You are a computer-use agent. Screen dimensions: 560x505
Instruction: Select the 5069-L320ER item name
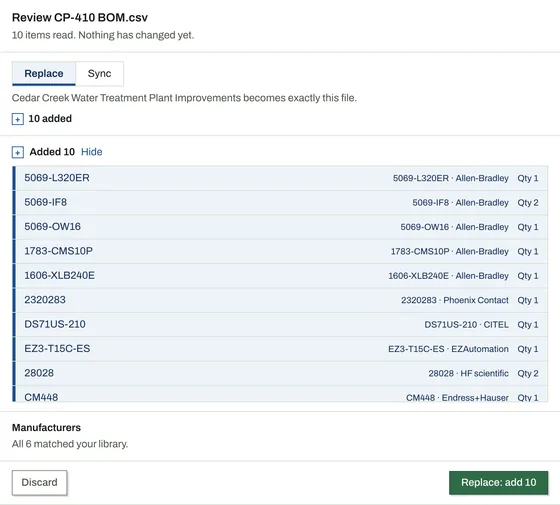[57, 178]
